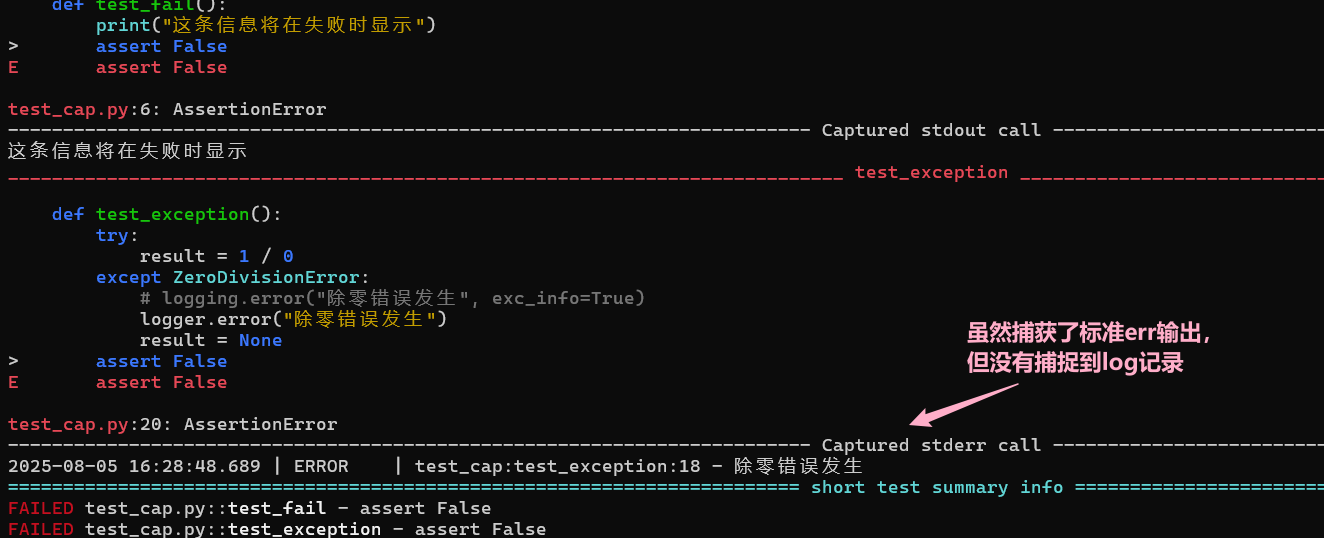Screen dimensions: 1324x538
Task: Click the 'result = 1 / 0' line
Action: 217,256
